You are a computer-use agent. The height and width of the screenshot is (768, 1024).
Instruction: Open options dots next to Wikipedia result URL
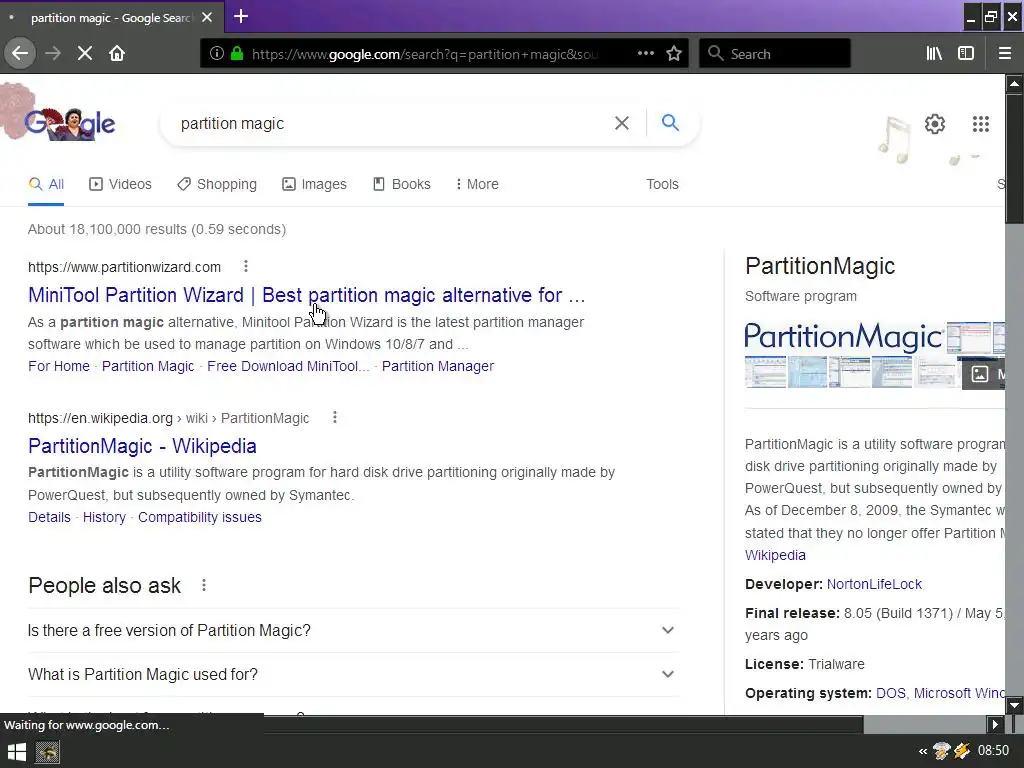tap(334, 417)
